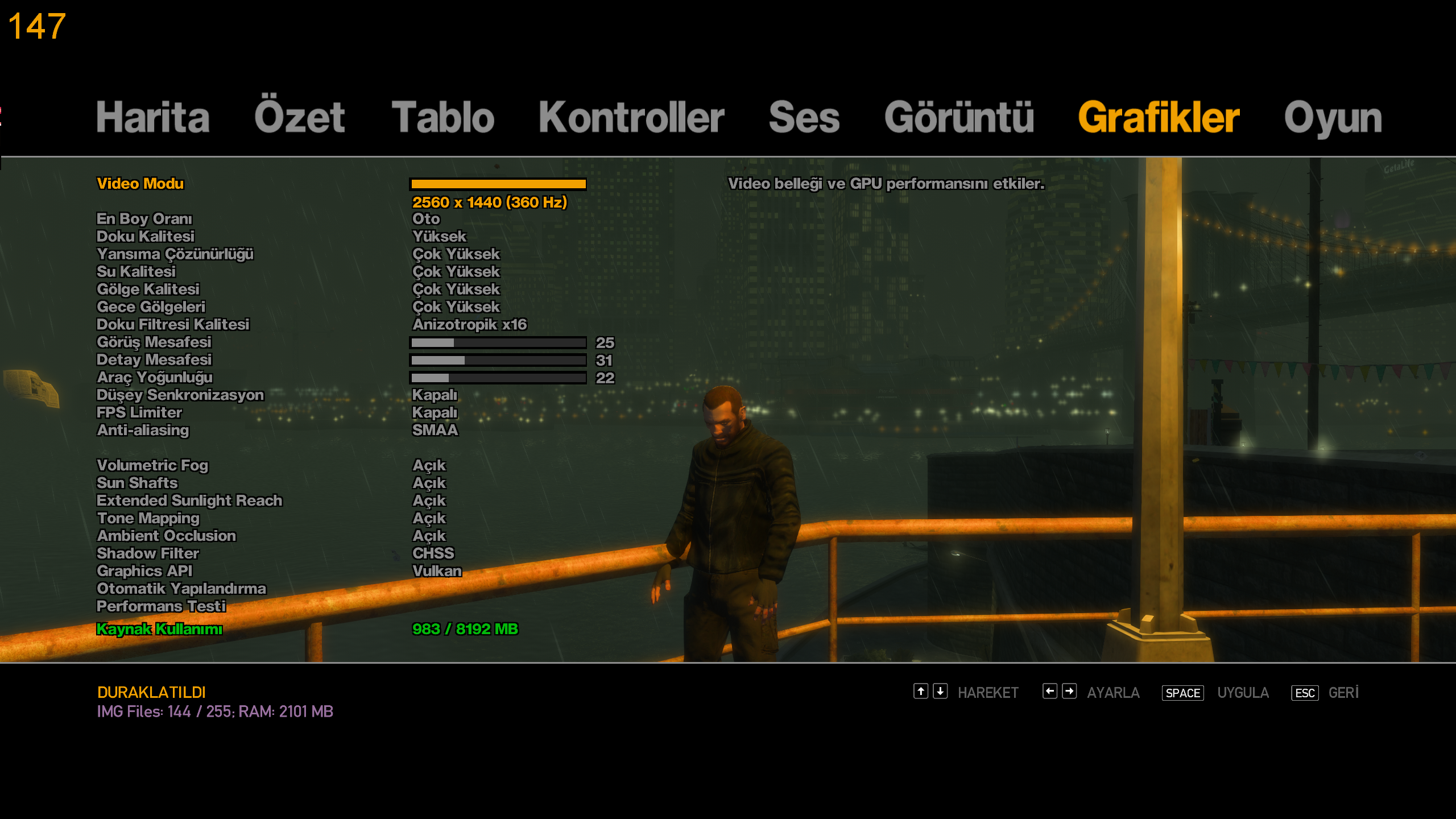Open the Tablo tab
The width and height of the screenshot is (1456, 819).
coord(443,118)
